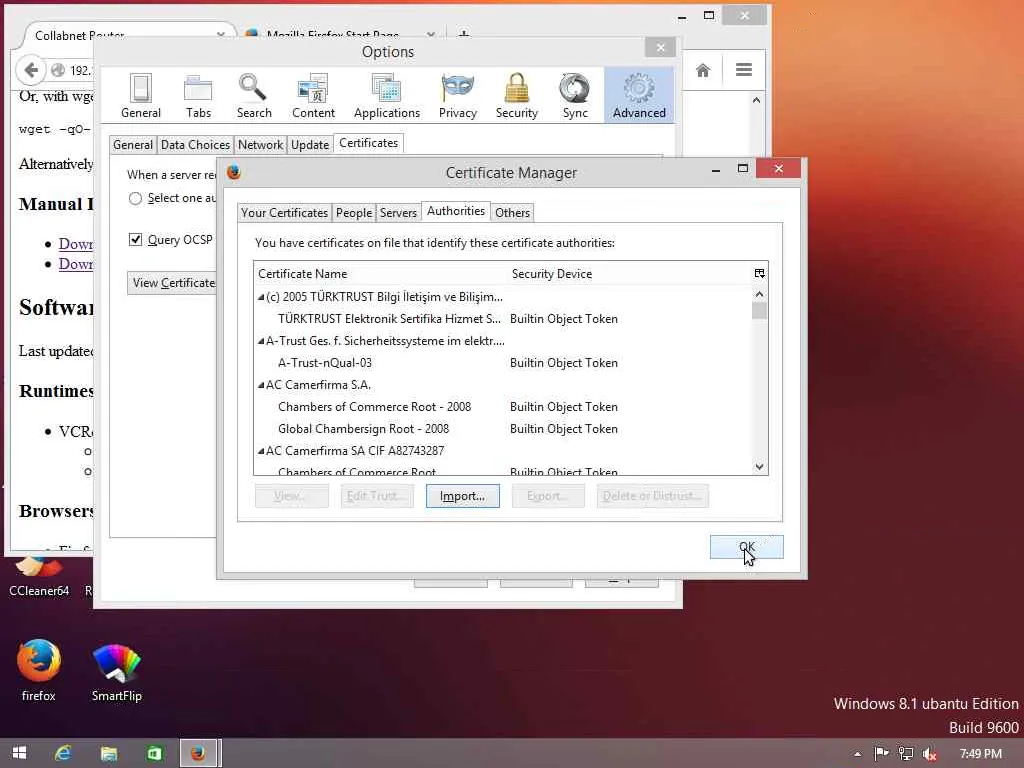Switch to the Others tab
Screen dimensions: 1024x768
tap(513, 213)
